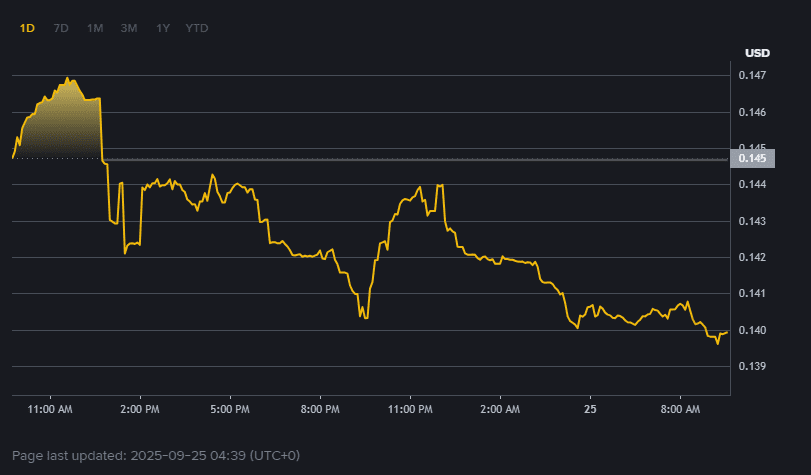Show the 3M price history

[x=129, y=28]
